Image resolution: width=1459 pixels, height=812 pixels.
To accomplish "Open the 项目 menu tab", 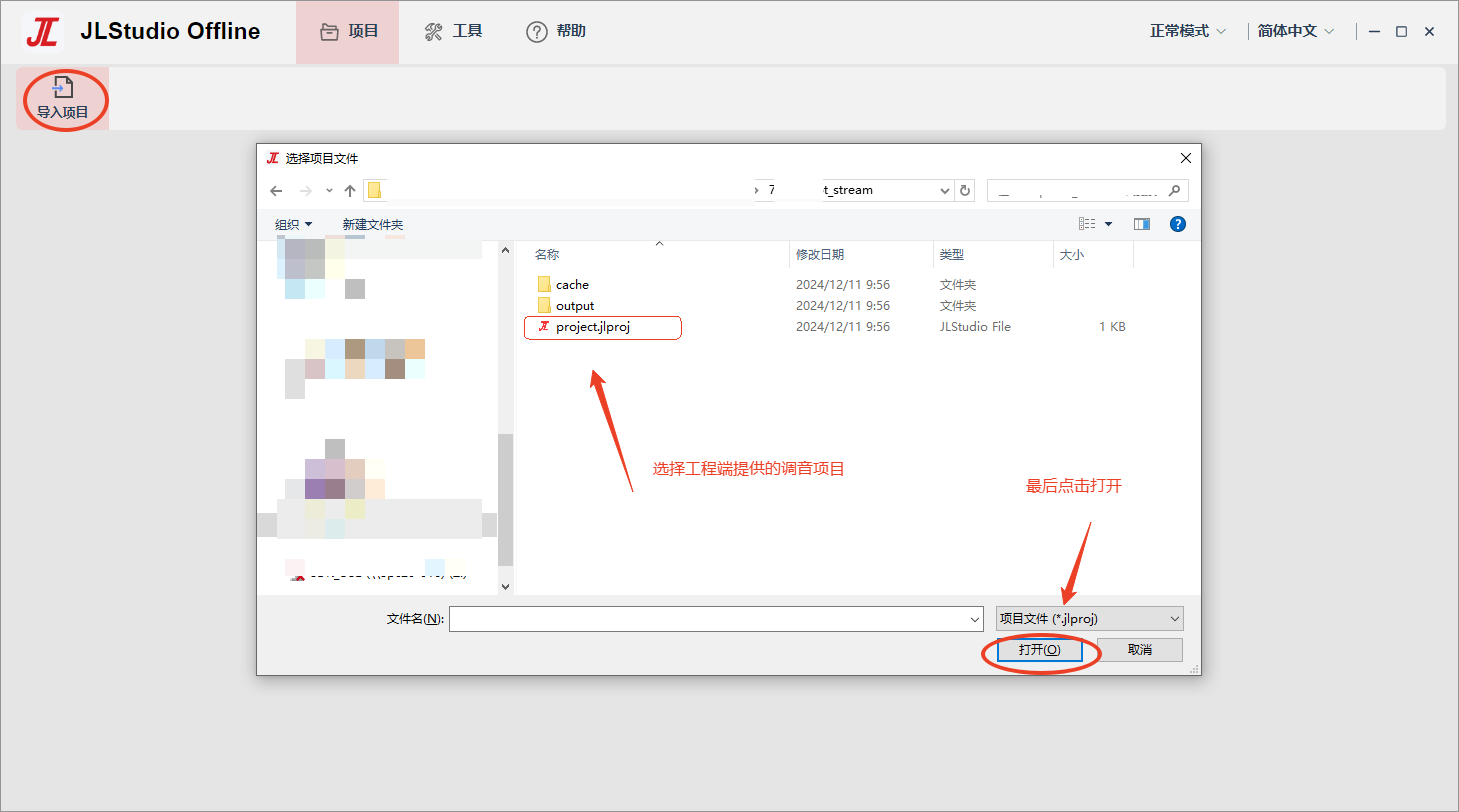I will click(x=348, y=32).
